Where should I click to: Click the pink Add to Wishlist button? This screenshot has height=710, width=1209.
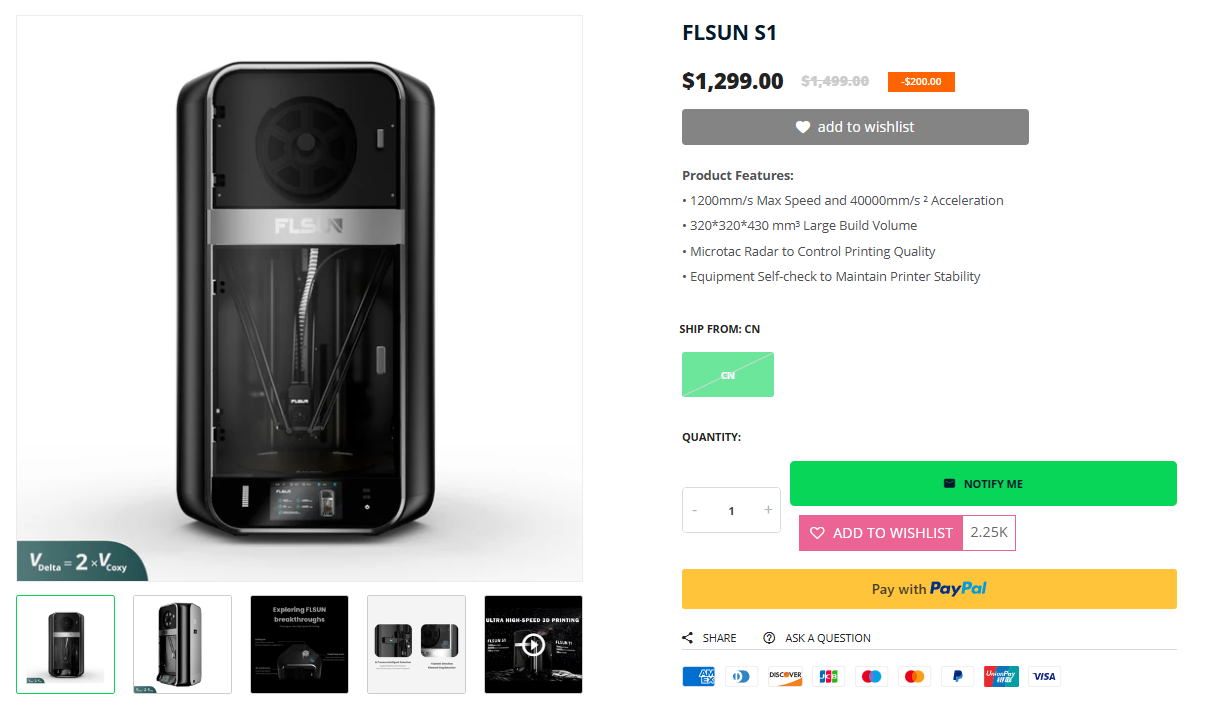(x=881, y=533)
